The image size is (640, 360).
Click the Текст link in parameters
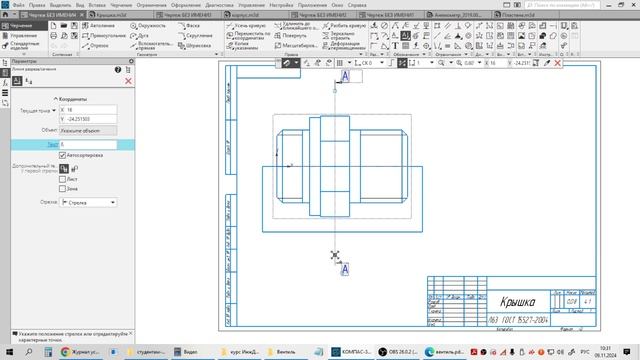click(53, 144)
